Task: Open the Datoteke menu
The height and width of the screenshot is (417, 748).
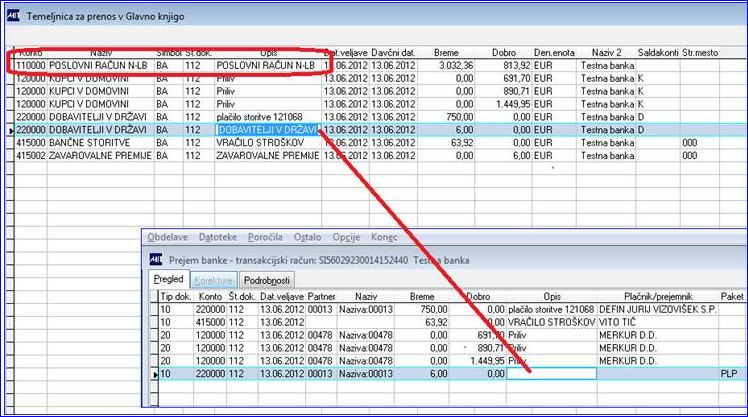Action: pos(218,237)
